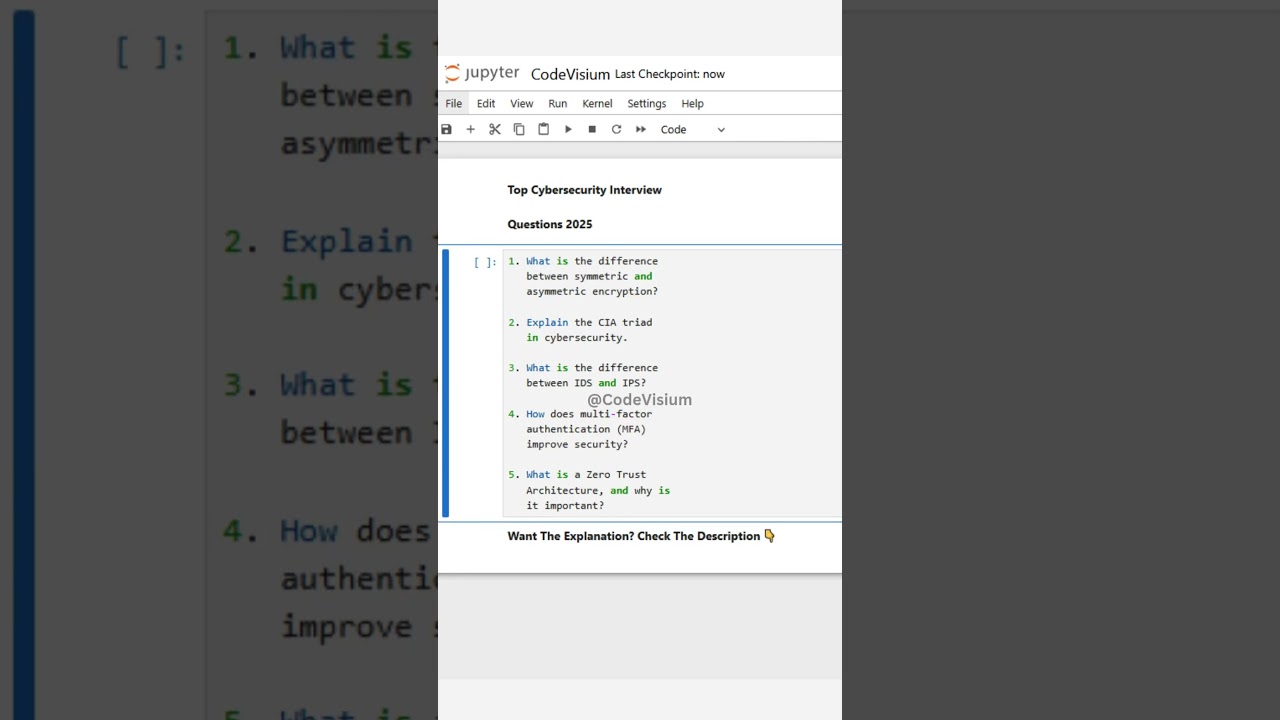
Task: Copy the selected cell icon
Action: [x=519, y=129]
